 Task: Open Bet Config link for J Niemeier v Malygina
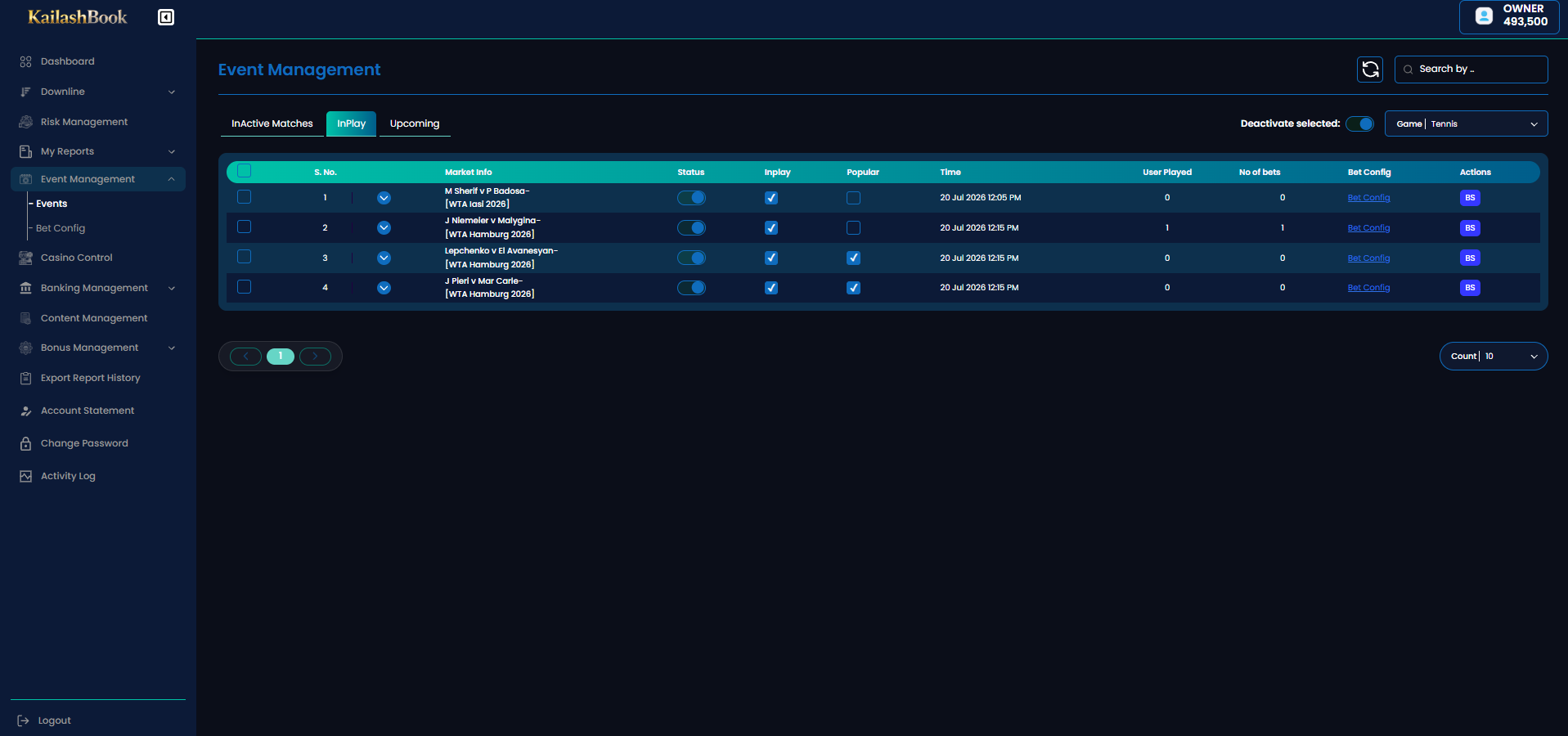click(x=1368, y=228)
